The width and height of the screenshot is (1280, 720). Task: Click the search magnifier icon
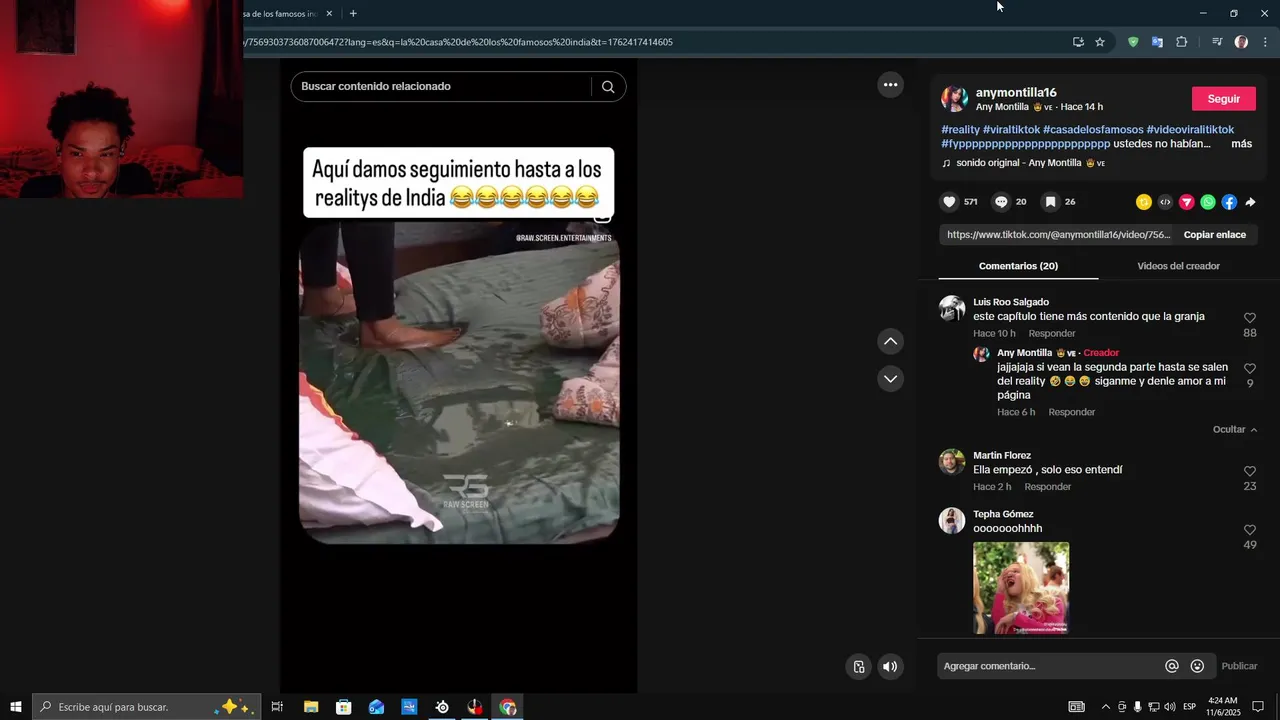(608, 87)
